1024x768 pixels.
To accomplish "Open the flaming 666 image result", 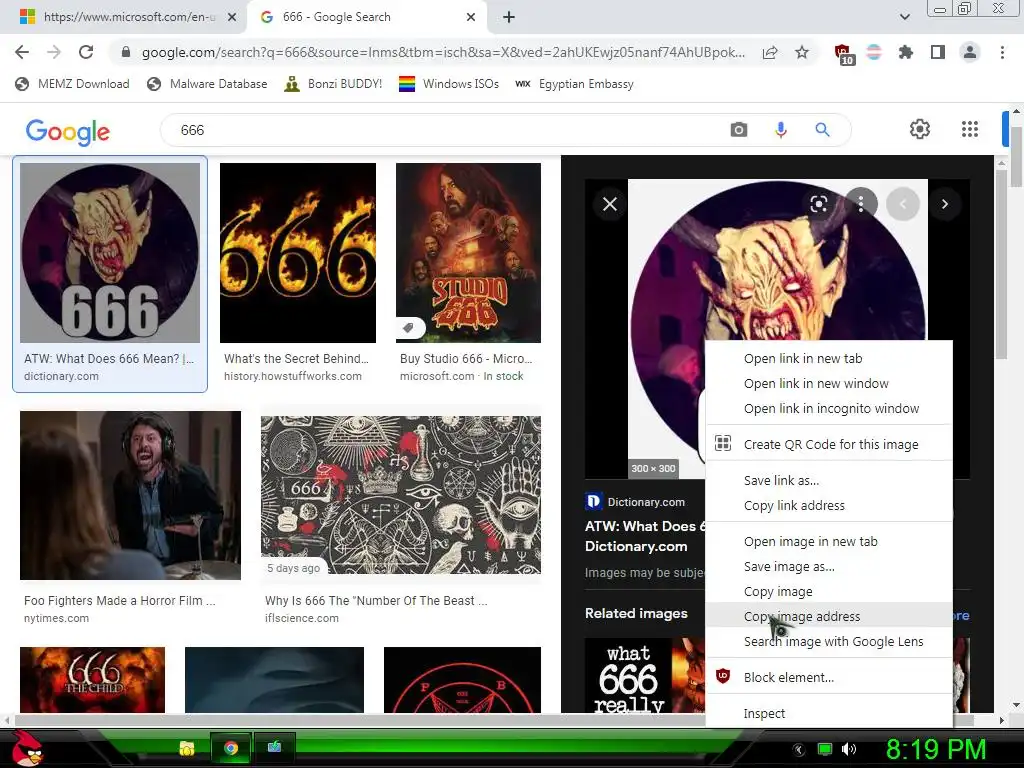I will (298, 253).
